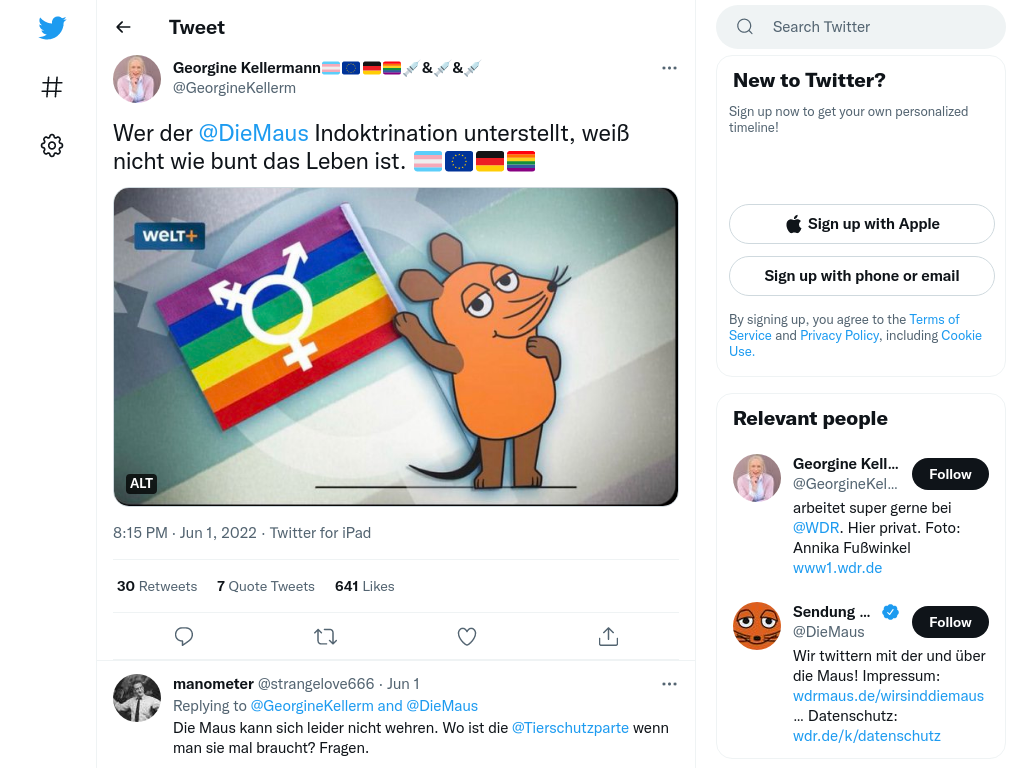Reply to tweet via speech bubble icon

tap(184, 636)
